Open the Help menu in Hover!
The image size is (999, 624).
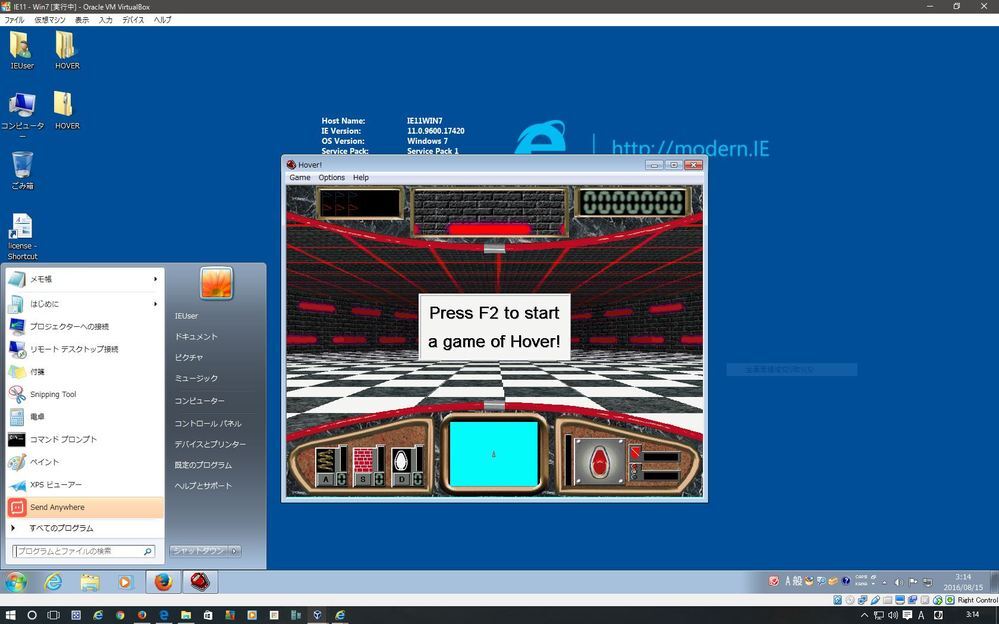coord(361,178)
